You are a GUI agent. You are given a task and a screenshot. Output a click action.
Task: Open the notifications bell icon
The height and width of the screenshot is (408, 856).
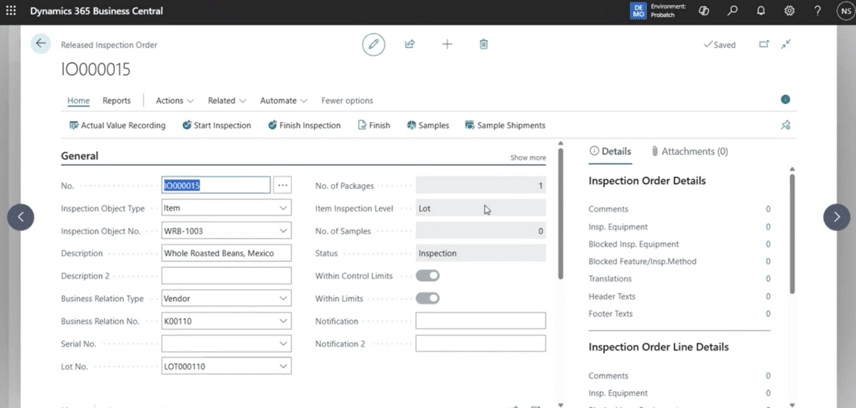click(x=761, y=11)
